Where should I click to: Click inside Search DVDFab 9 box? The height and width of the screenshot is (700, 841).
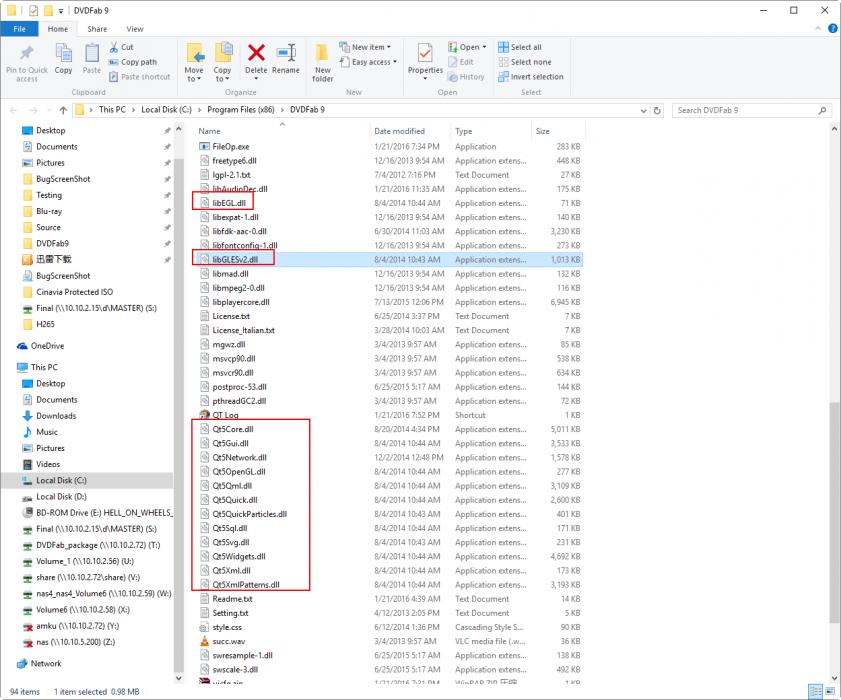point(750,110)
